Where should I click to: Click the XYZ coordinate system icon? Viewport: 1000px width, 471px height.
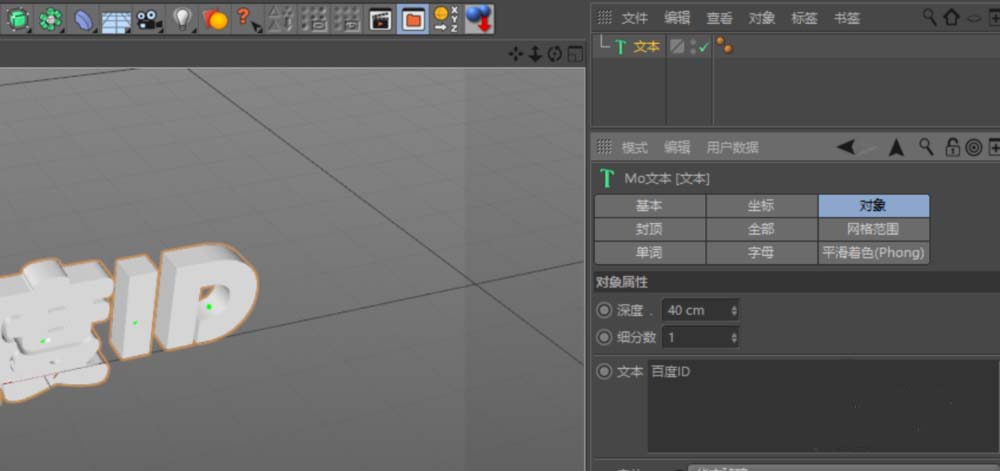(x=445, y=19)
